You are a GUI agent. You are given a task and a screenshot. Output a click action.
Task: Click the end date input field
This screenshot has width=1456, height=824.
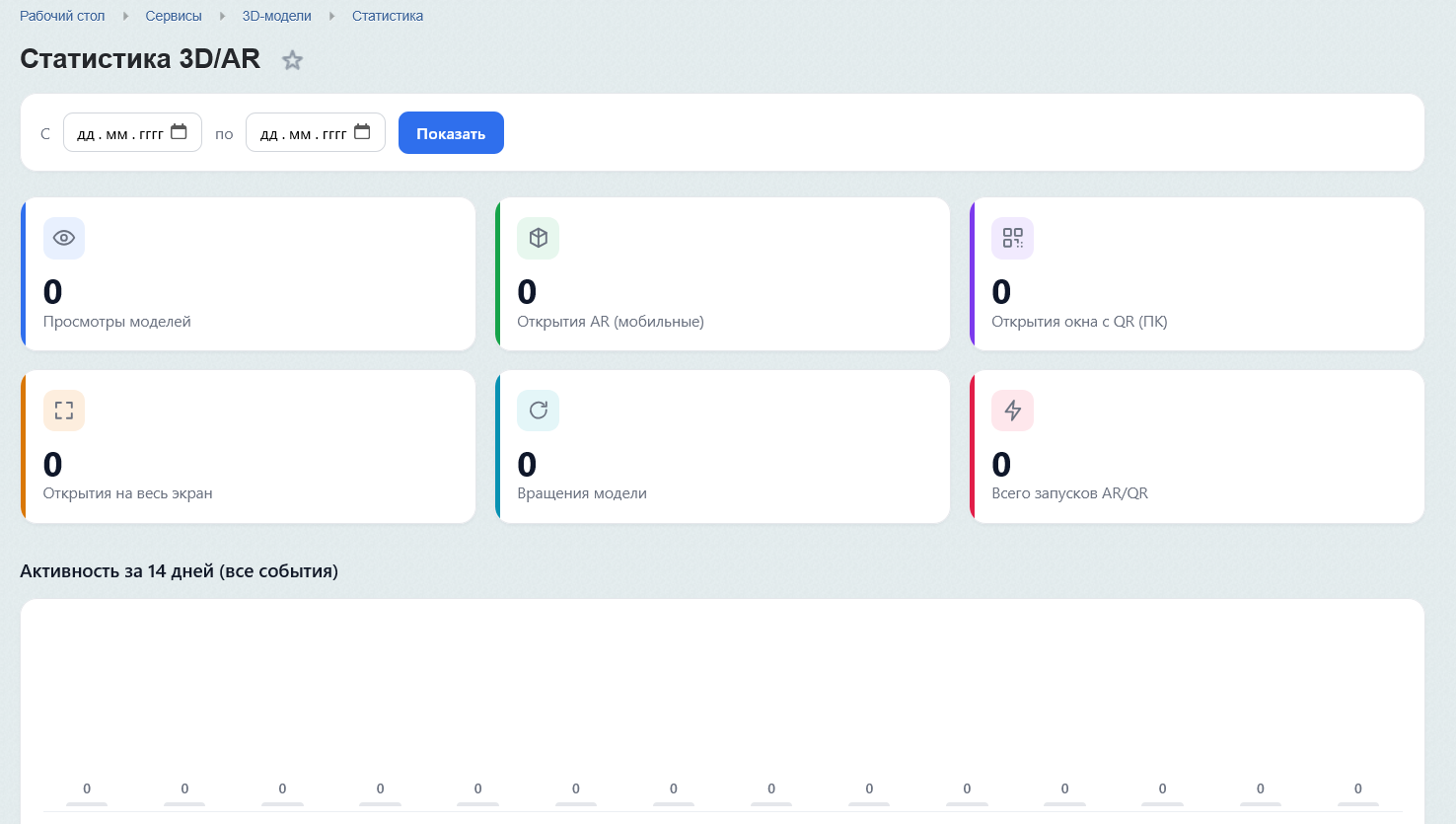pos(316,132)
